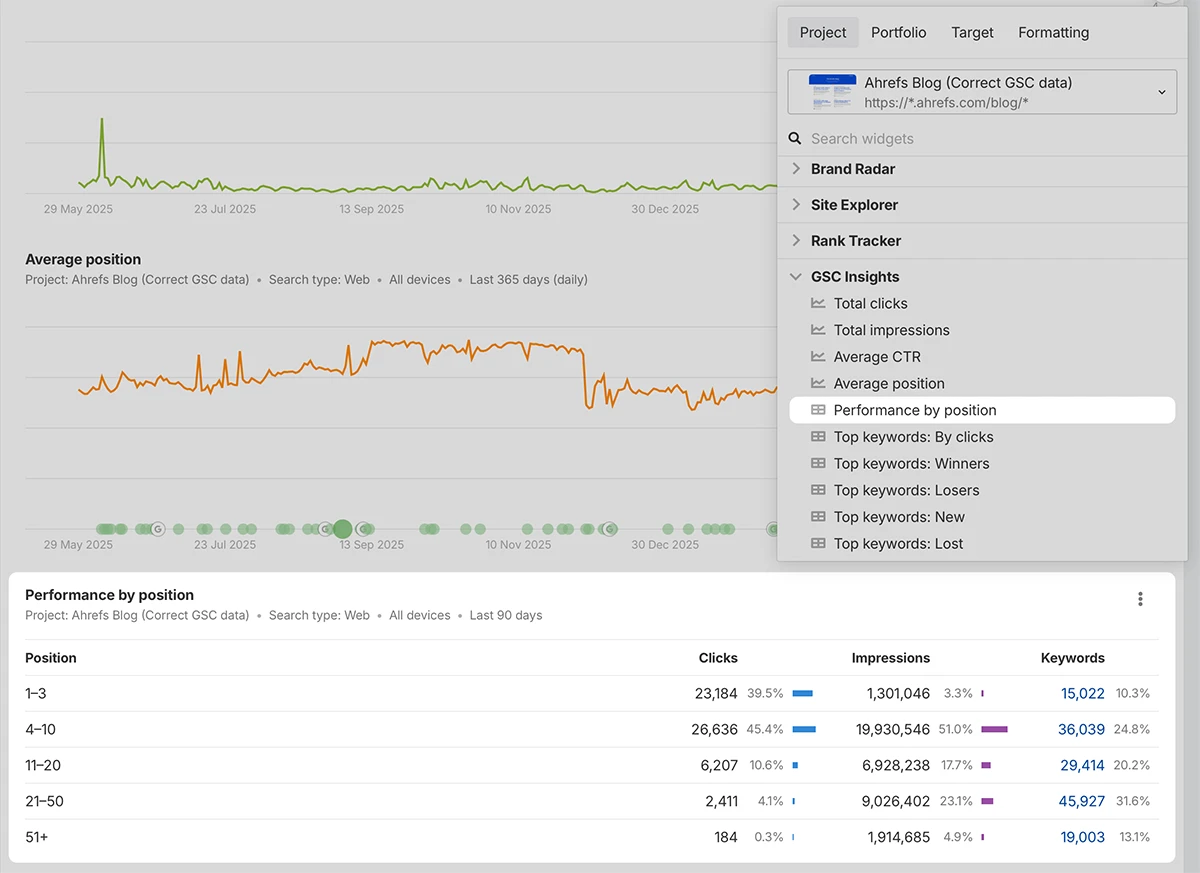Open the 15,022 keywords link
This screenshot has width=1200, height=873.
coord(1083,693)
